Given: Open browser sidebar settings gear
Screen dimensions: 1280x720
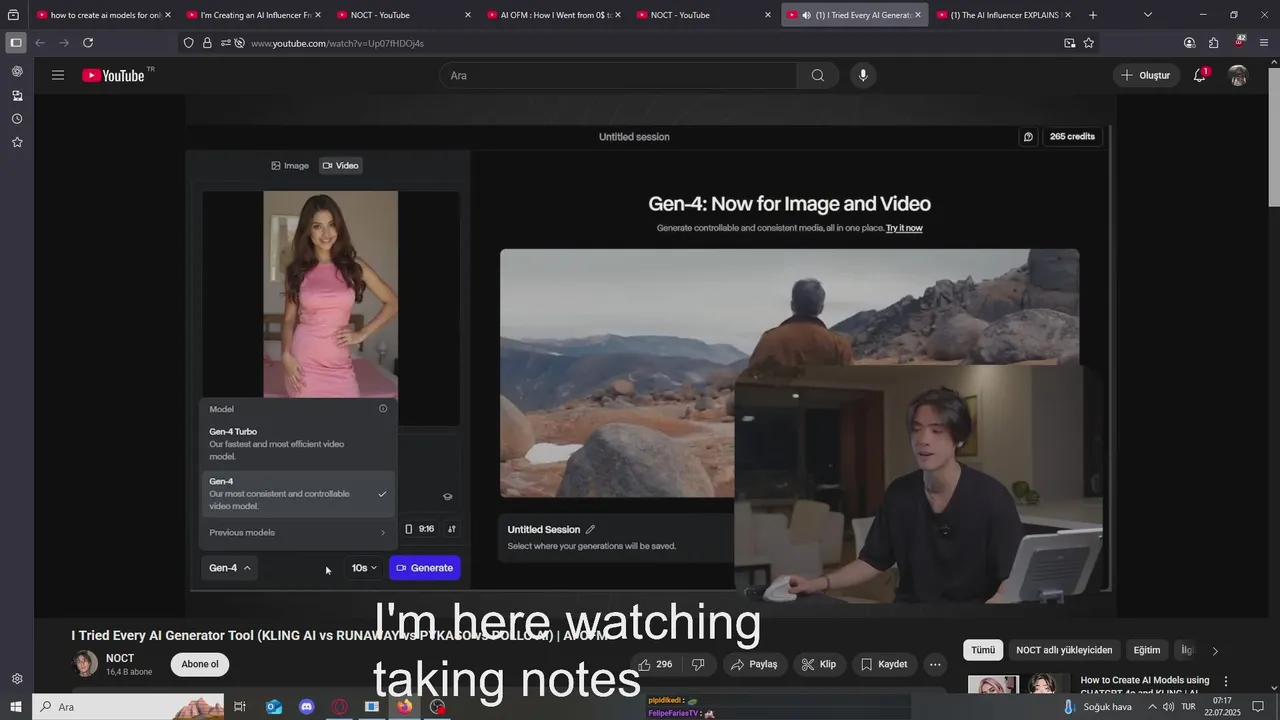Looking at the screenshot, I should click(17, 679).
